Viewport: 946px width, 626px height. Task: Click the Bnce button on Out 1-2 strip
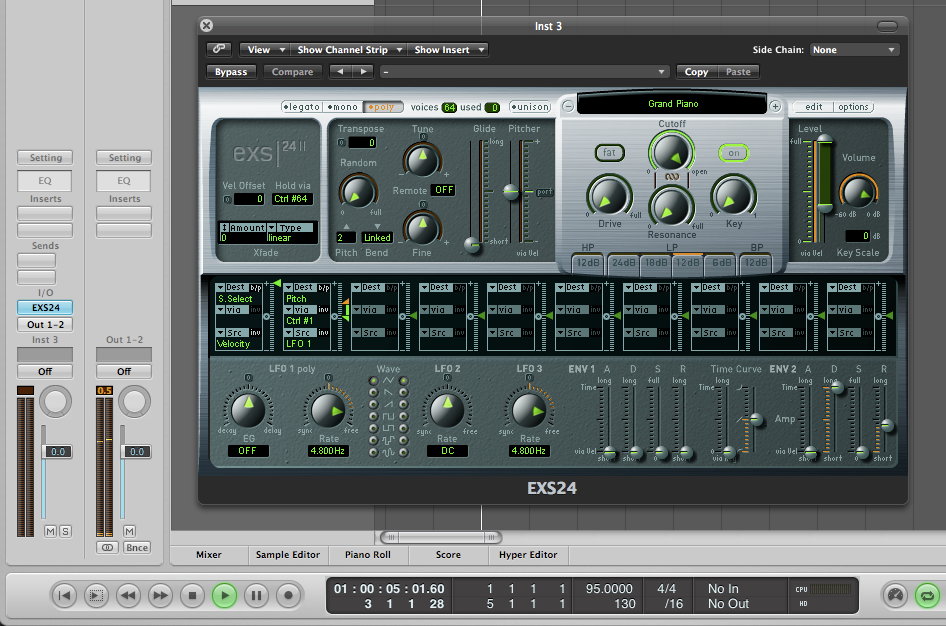point(137,548)
